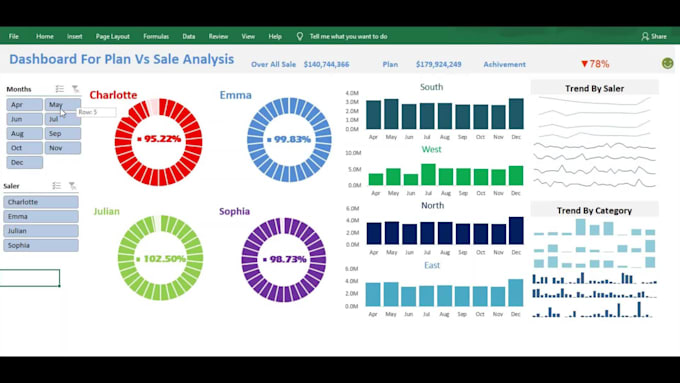The image size is (680, 383).
Task: Clear filter on the Months slicer
Action: (75, 89)
